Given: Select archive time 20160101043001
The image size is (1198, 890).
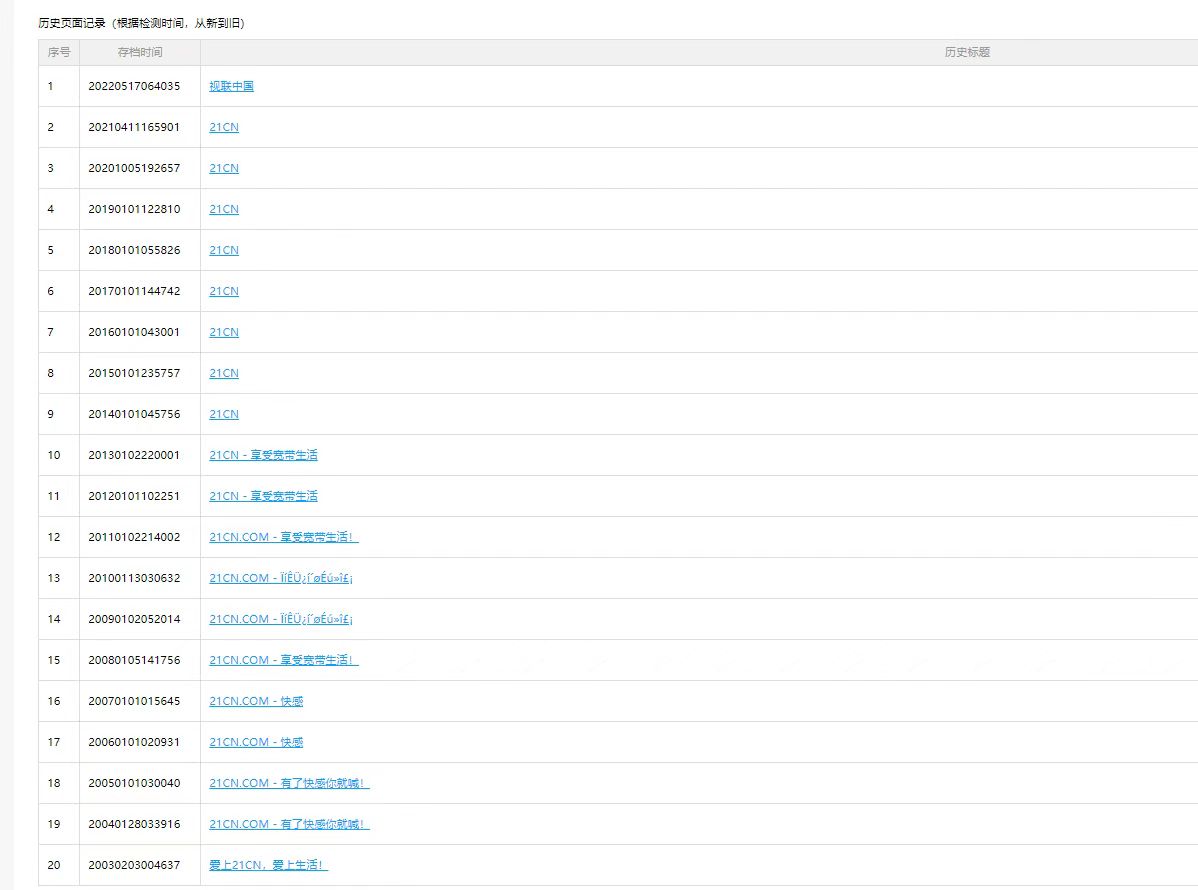Looking at the screenshot, I should click(134, 332).
